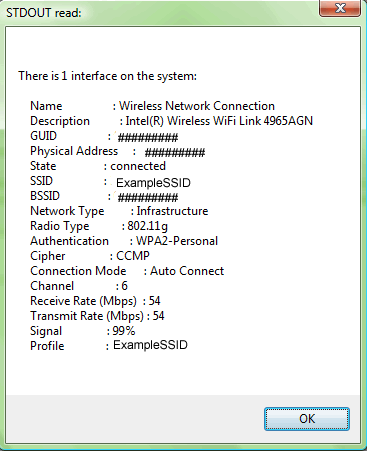Click the 'Auto Connect' connection mode value
Screen dimensions: 367x451
point(187,271)
